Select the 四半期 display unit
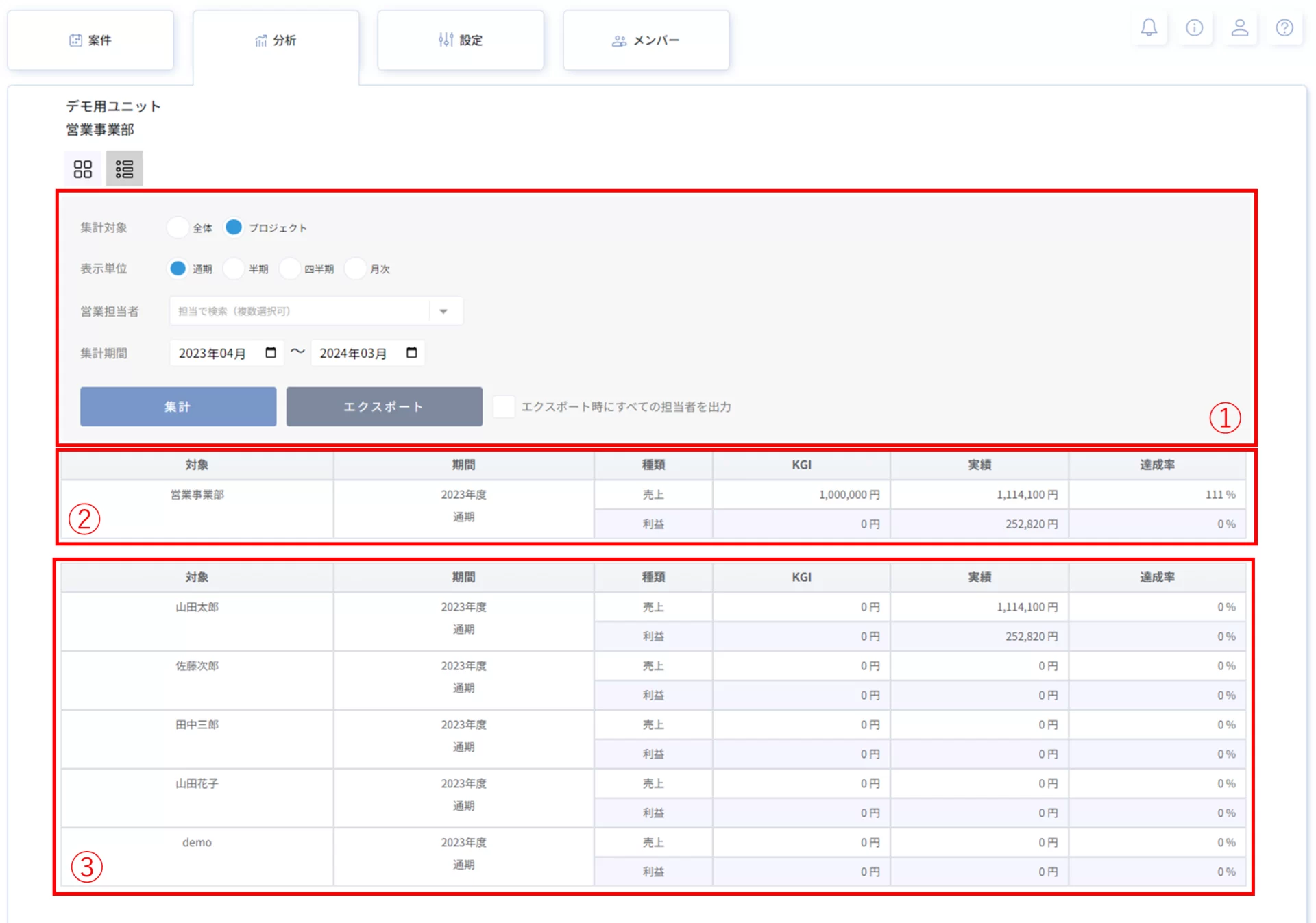The width and height of the screenshot is (1316, 923). (290, 269)
